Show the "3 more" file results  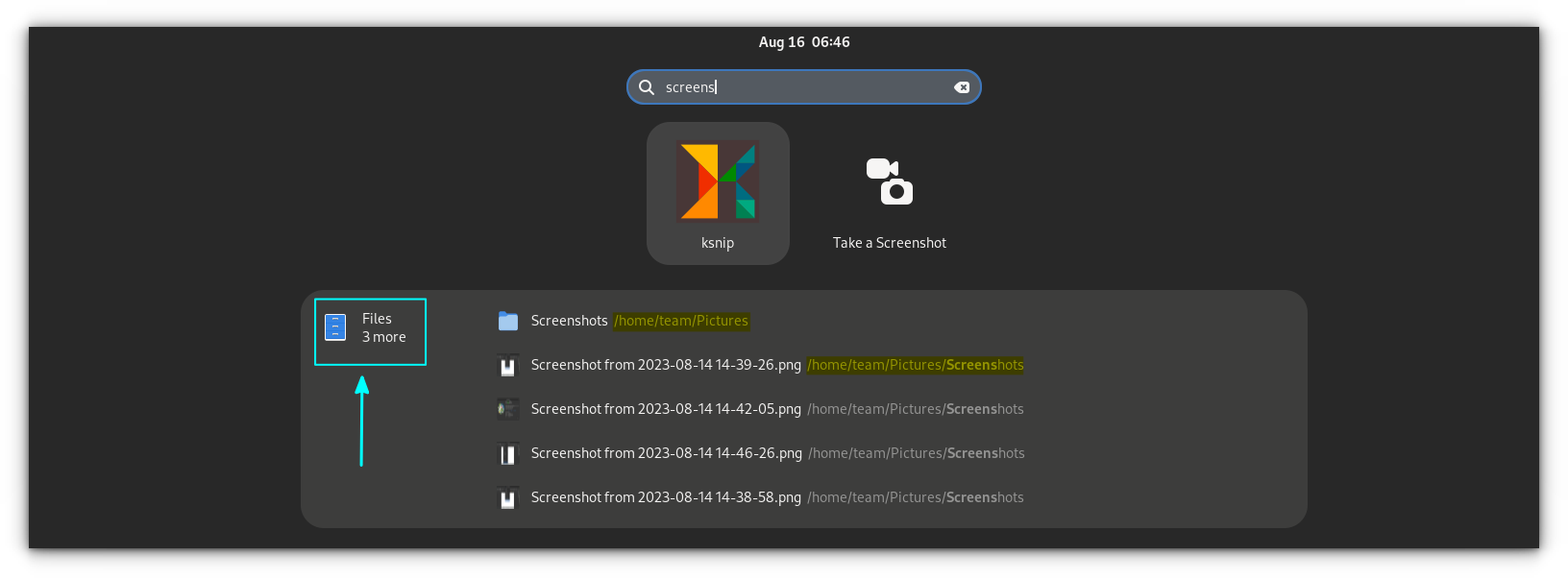click(383, 337)
